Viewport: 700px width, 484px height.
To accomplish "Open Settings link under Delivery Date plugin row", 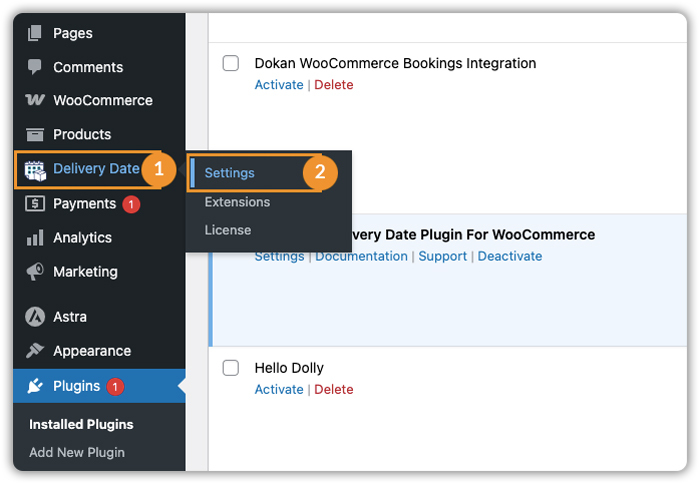I will [279, 257].
